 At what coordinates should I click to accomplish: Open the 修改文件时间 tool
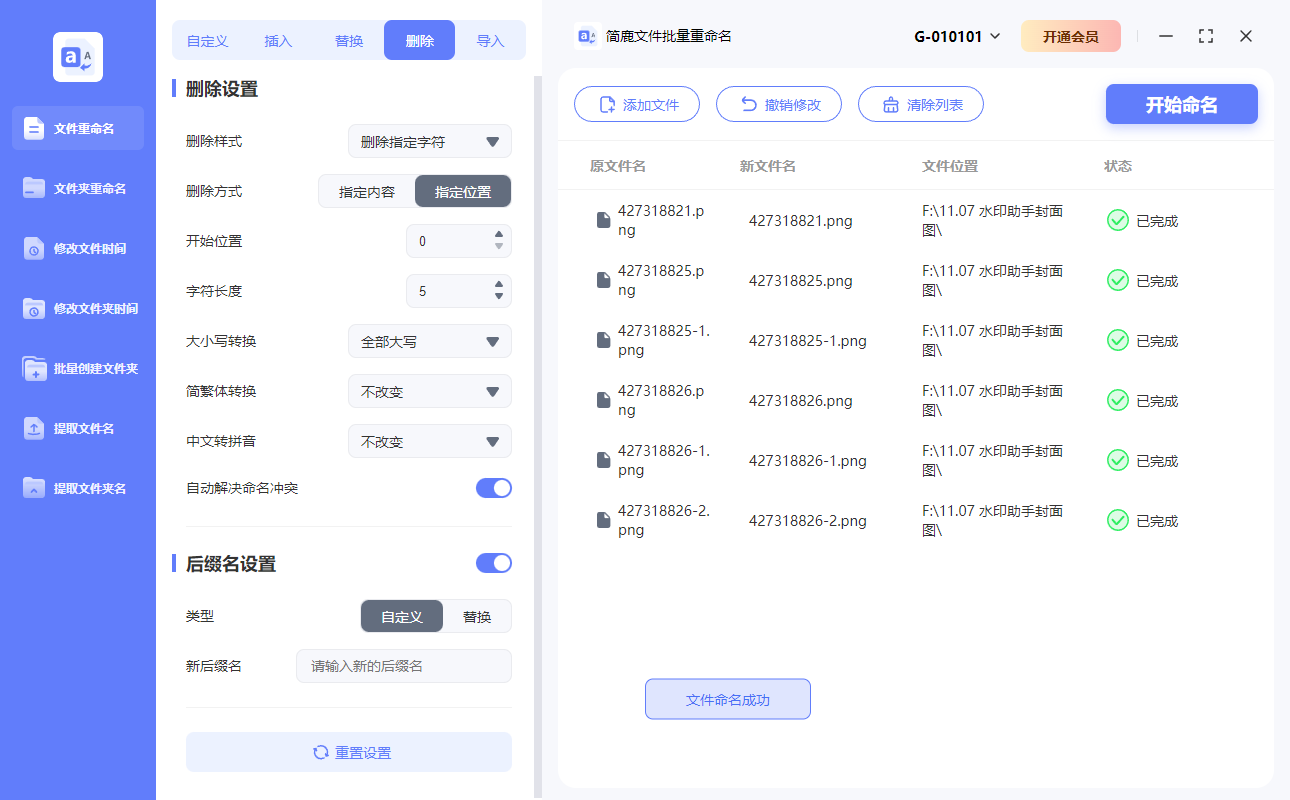coord(77,248)
